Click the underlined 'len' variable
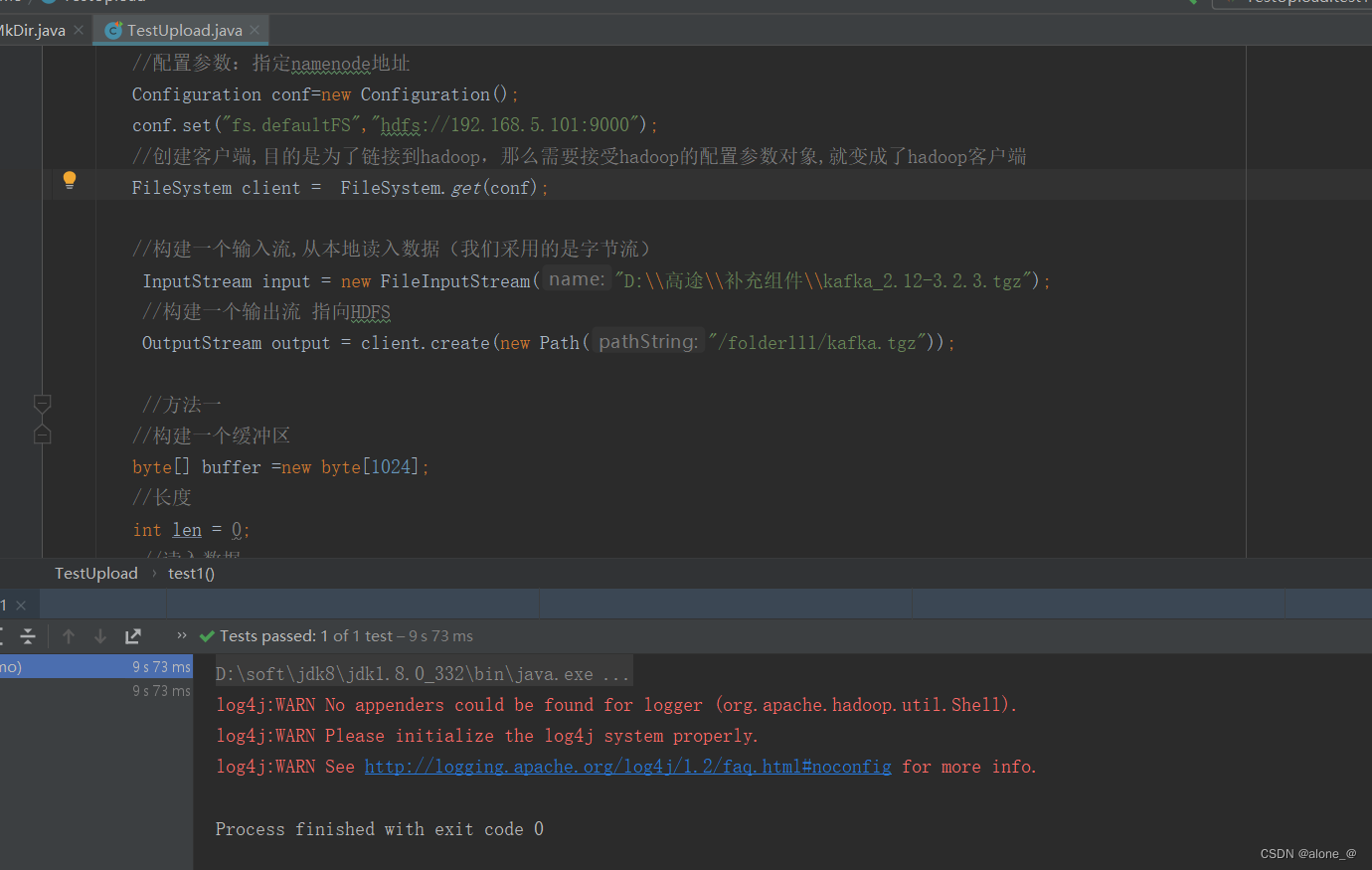Screen dimensions: 1372x870 (x=187, y=530)
